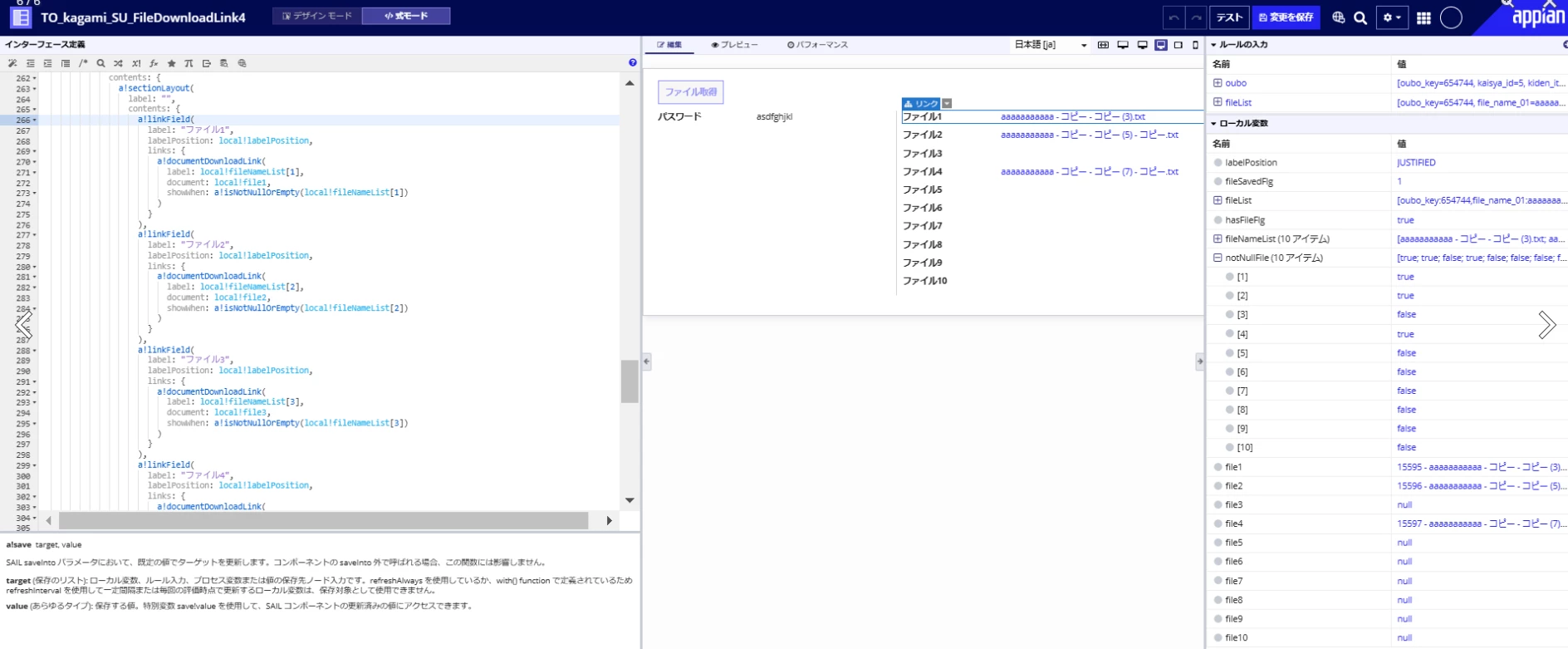1568x649 pixels.
Task: Switch to 式モード
Action: click(406, 16)
